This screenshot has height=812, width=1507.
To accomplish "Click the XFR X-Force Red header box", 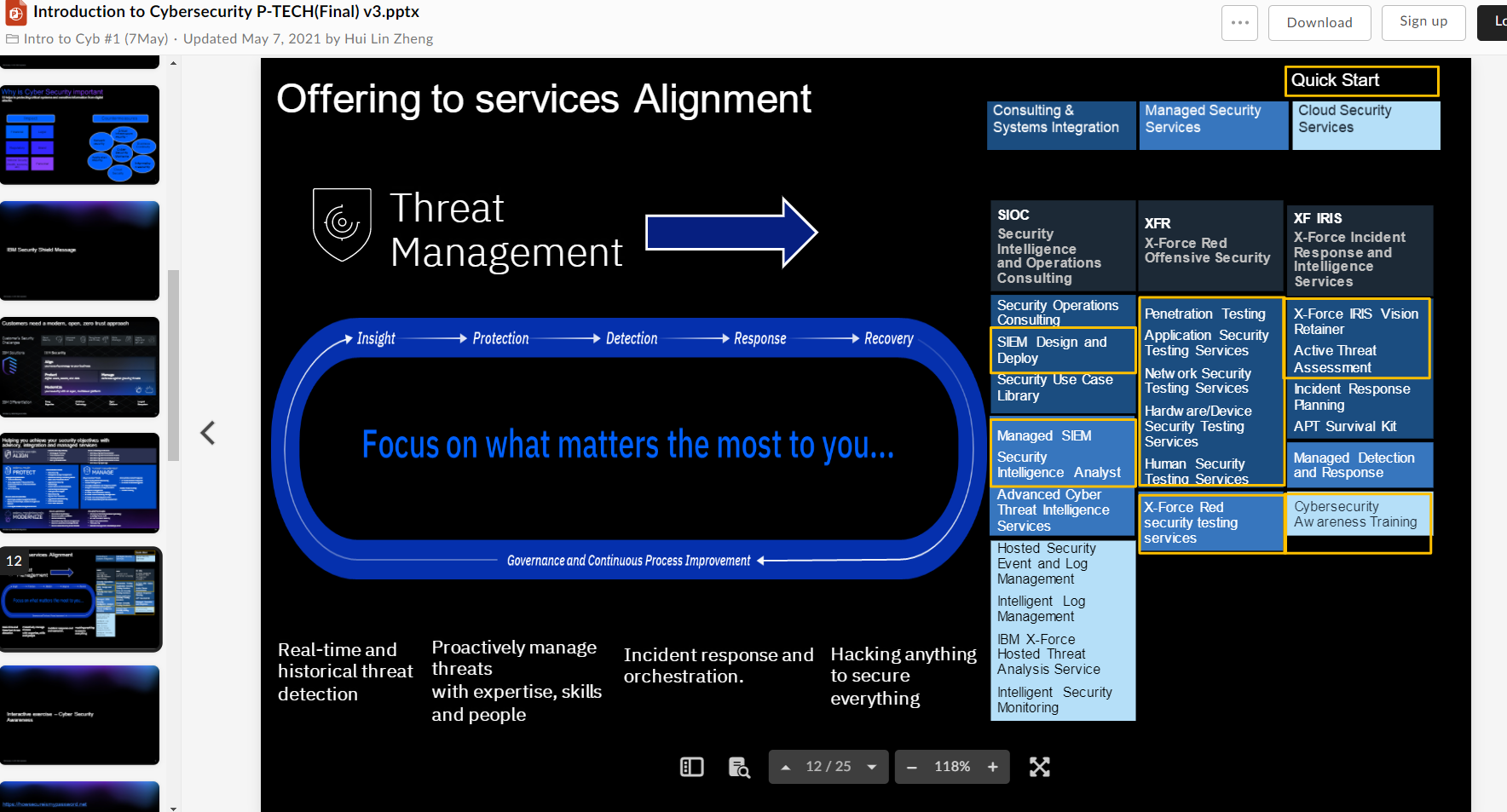I will coord(1210,246).
